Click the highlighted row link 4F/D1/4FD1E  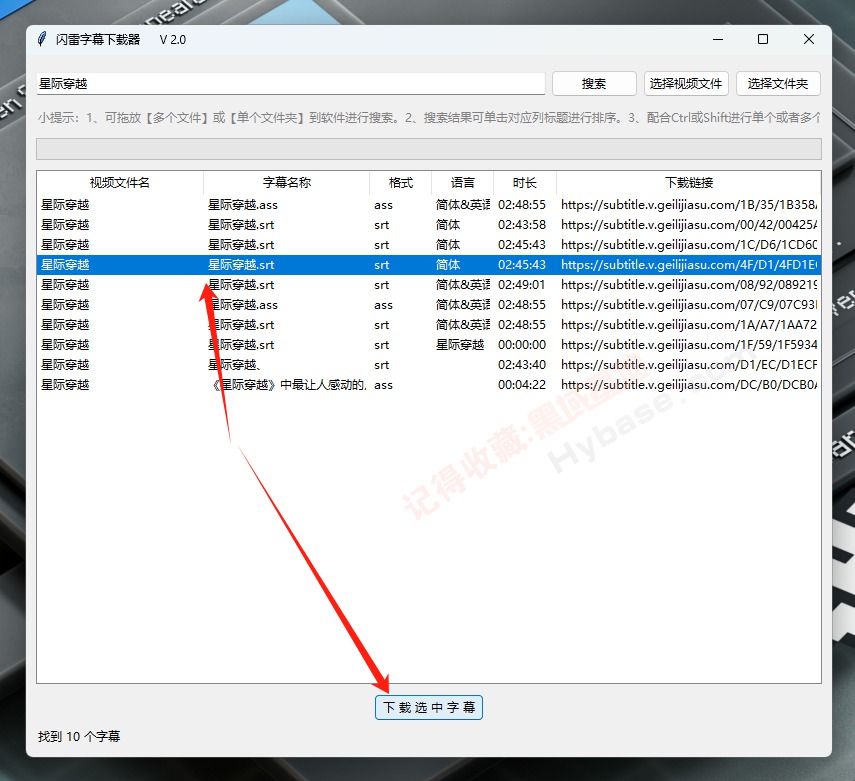(x=689, y=265)
